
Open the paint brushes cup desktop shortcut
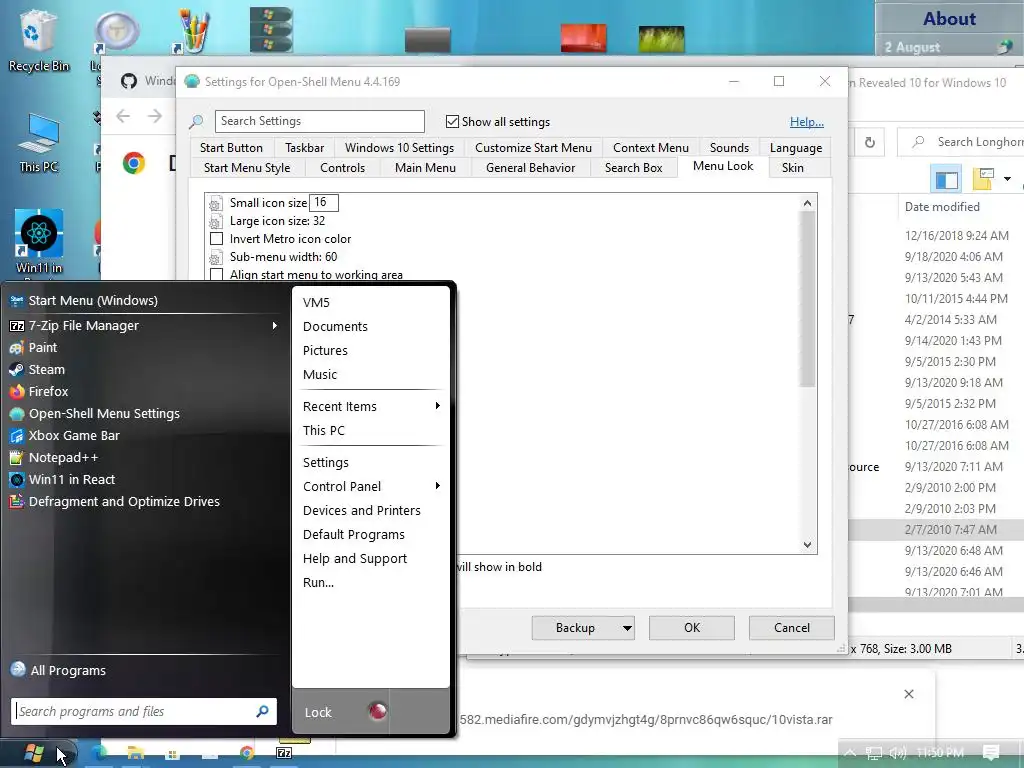pos(193,31)
